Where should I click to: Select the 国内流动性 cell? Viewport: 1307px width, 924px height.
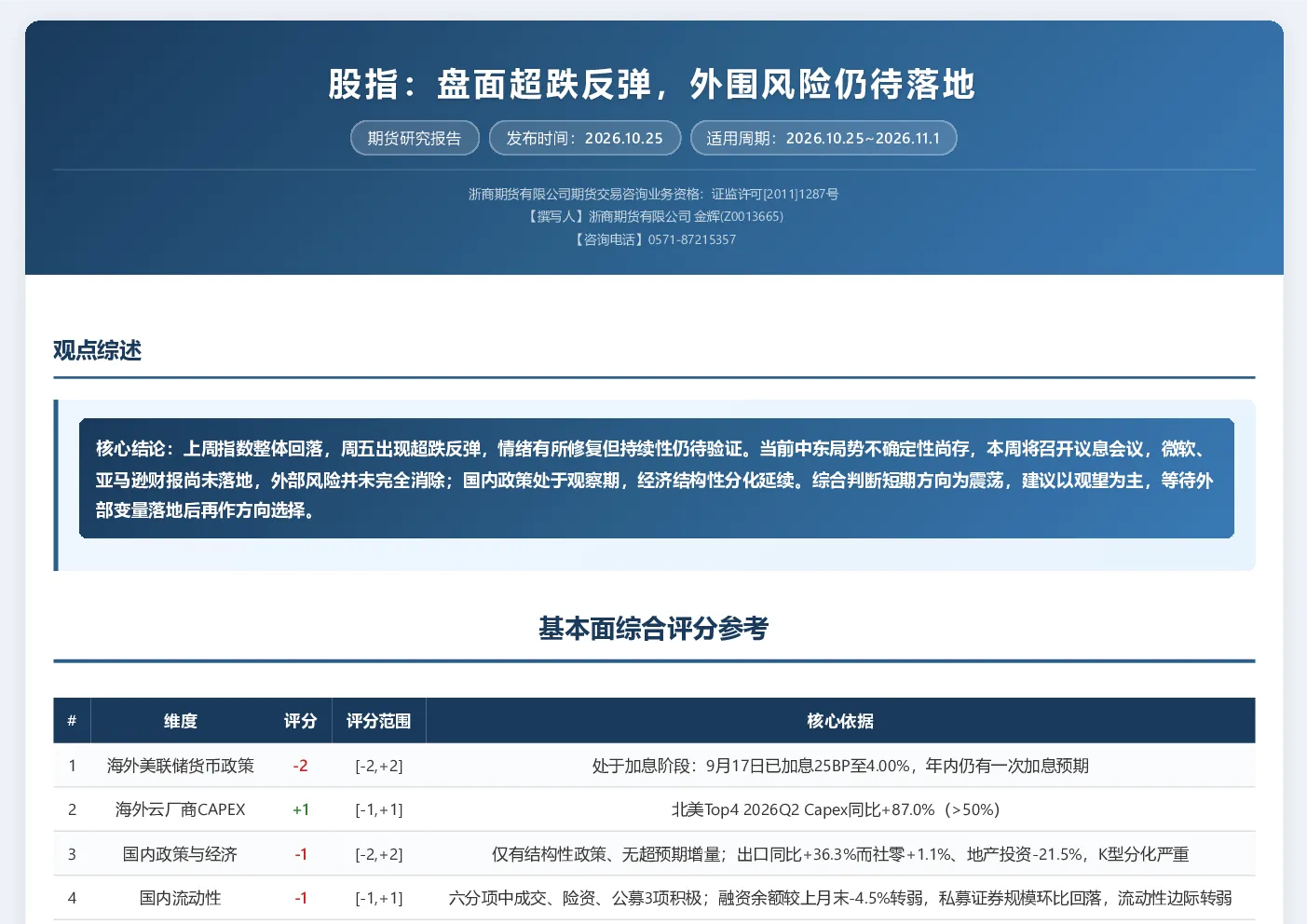pyautogui.click(x=180, y=898)
